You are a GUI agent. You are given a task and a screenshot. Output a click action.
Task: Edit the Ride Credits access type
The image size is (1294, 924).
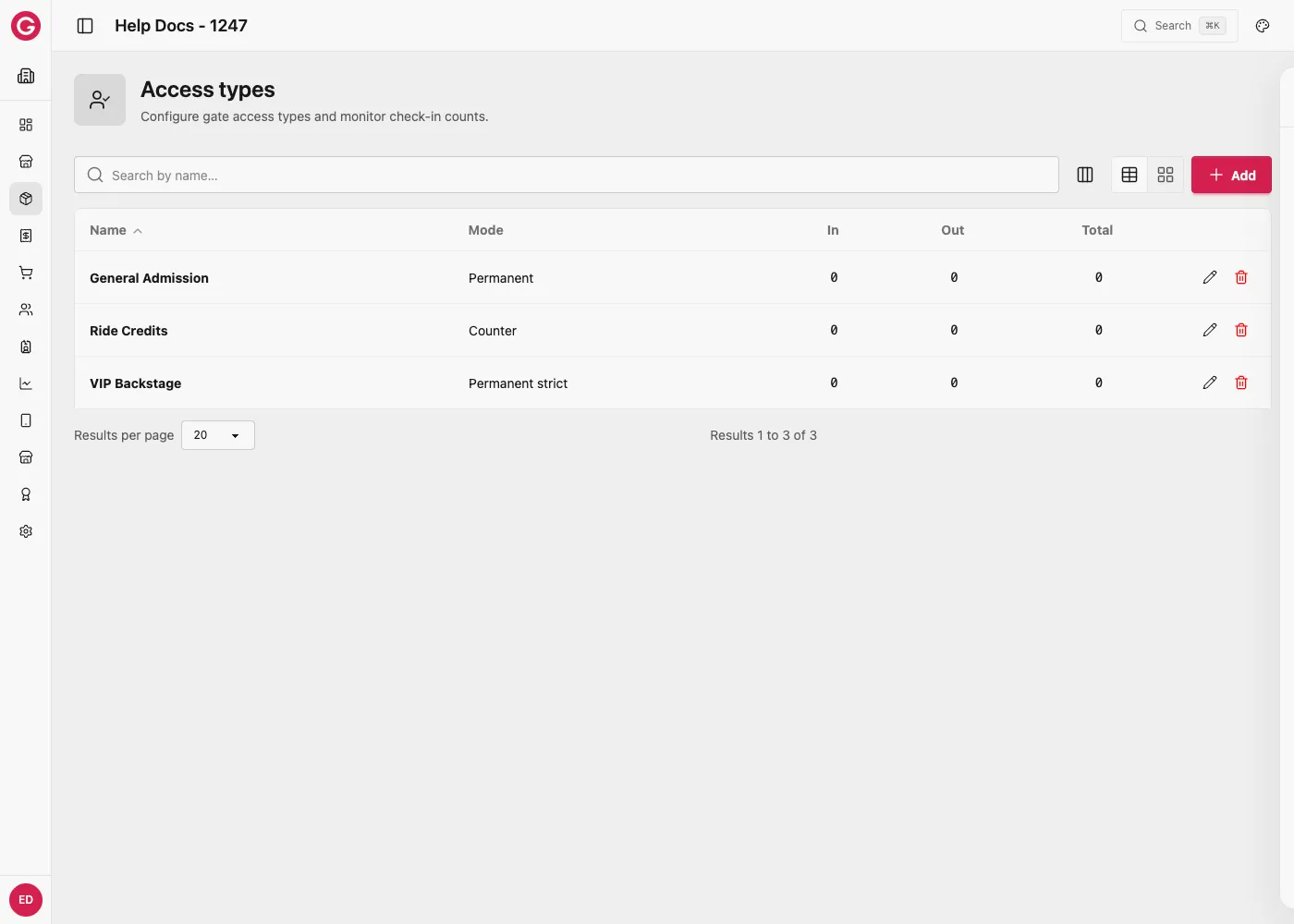click(x=1210, y=330)
